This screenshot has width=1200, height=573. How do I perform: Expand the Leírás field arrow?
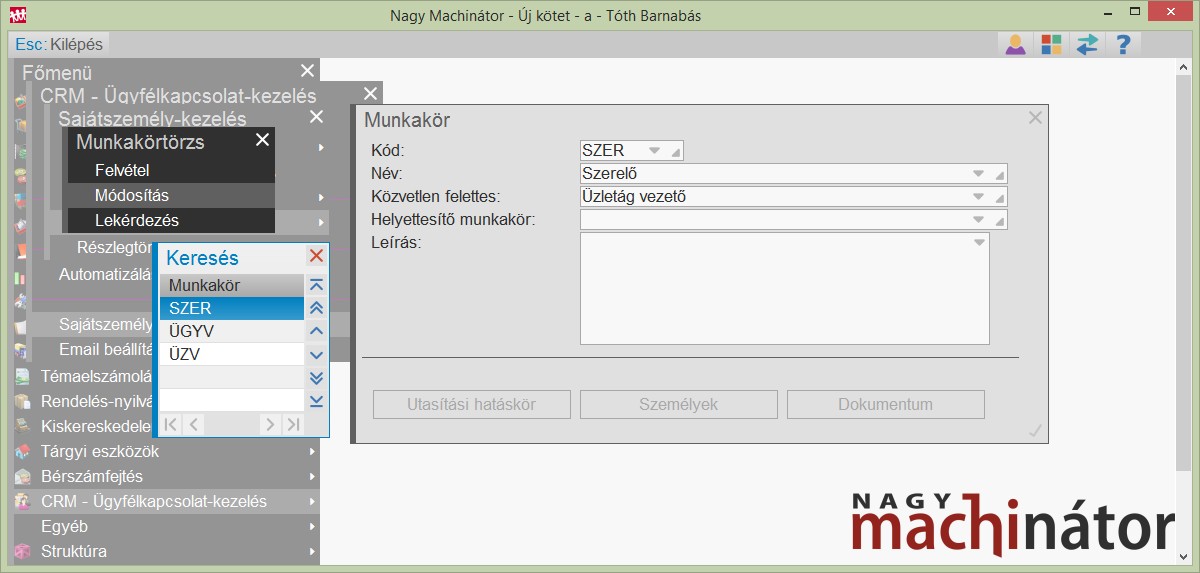(979, 242)
